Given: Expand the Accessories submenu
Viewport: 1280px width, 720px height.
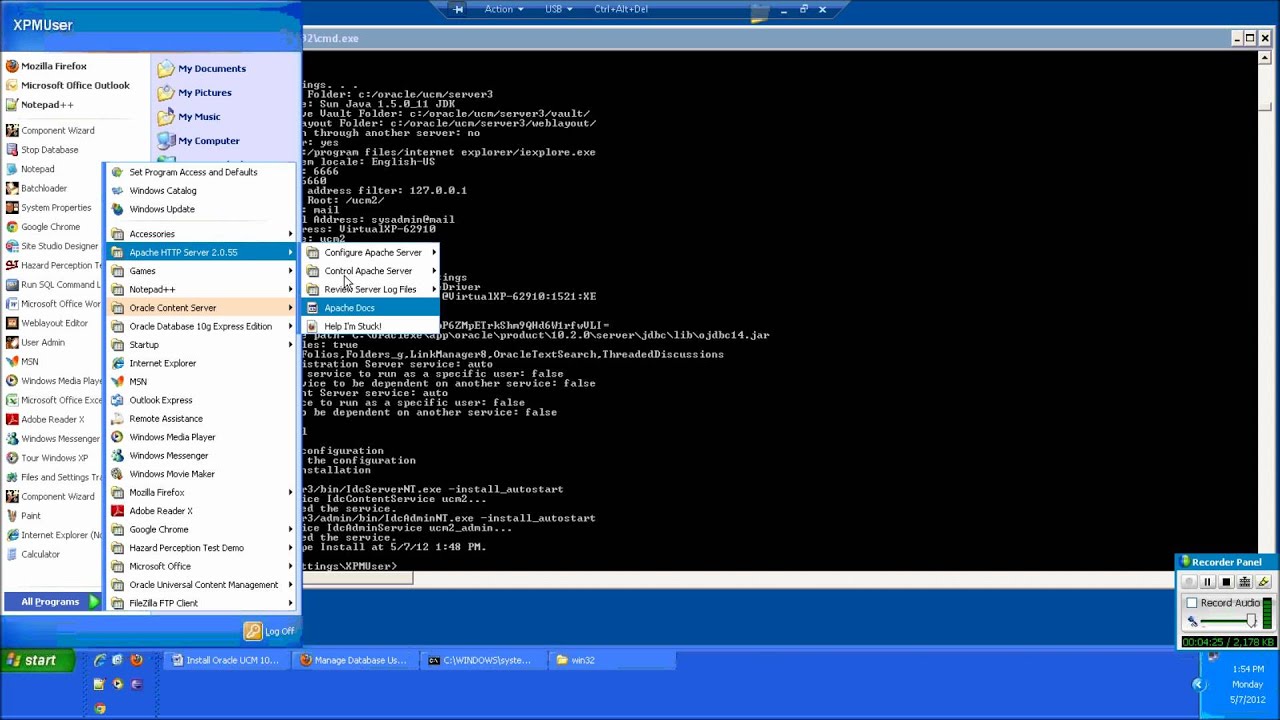Looking at the screenshot, I should pyautogui.click(x=202, y=234).
